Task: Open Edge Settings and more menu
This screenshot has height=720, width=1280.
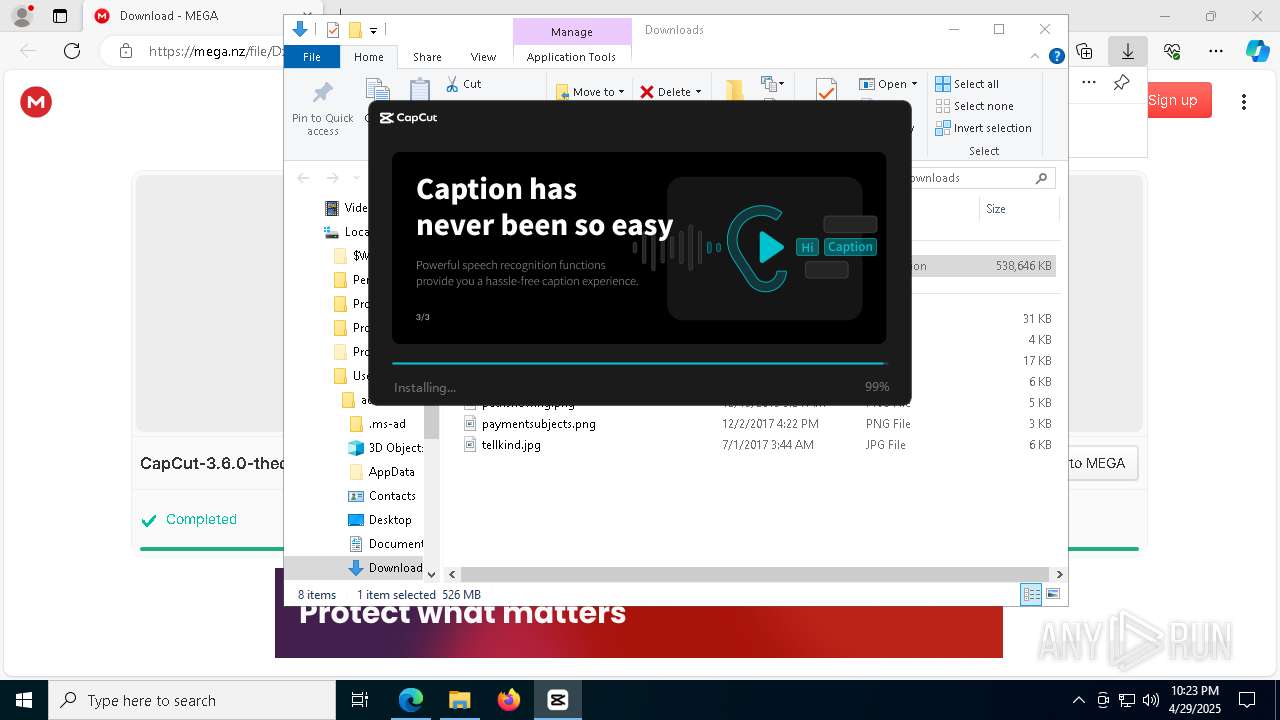Action: click(1216, 51)
